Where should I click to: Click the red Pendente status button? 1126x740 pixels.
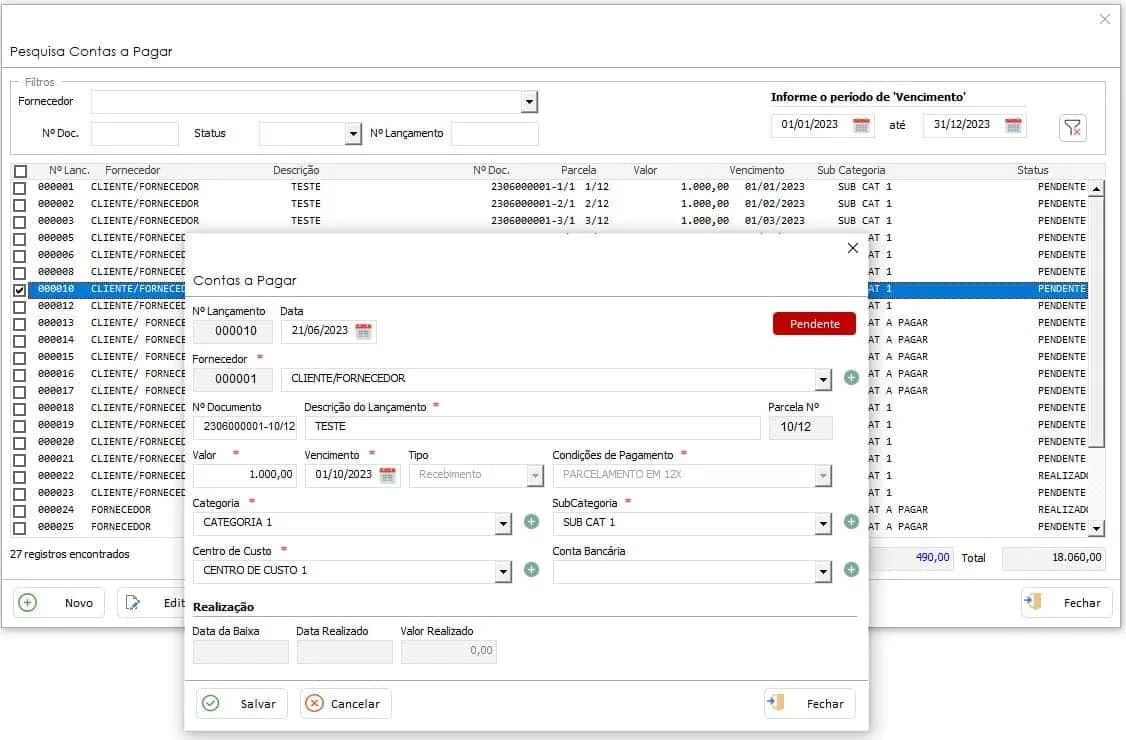click(814, 324)
